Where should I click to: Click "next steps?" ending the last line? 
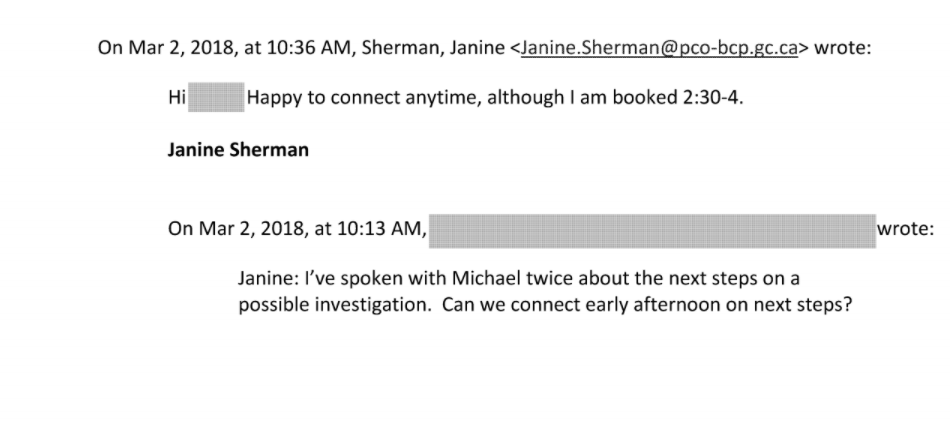tap(806, 305)
